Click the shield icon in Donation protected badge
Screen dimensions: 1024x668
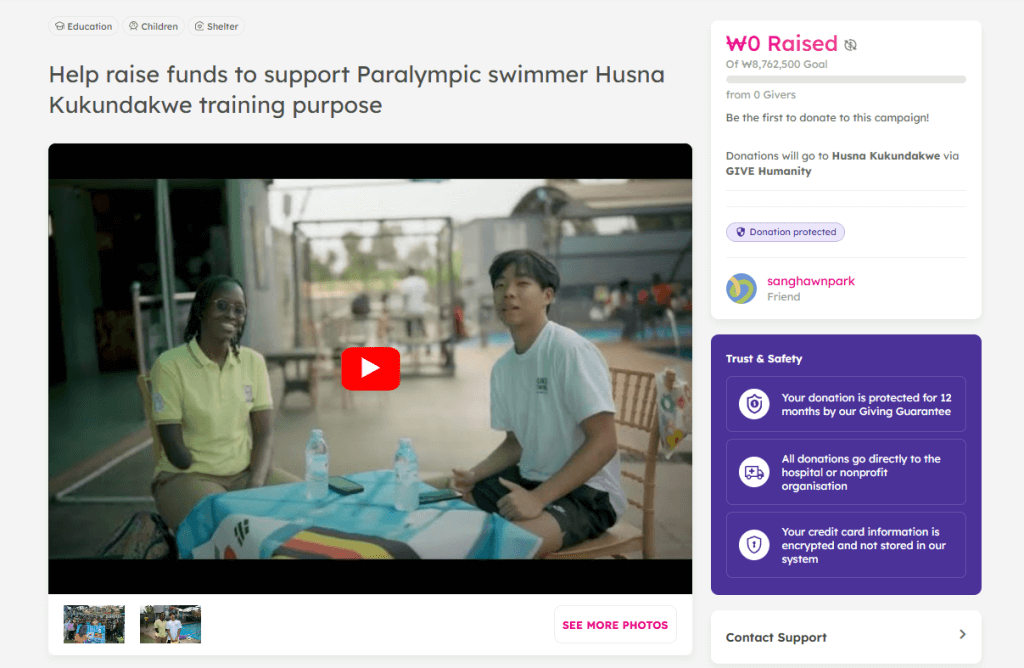tap(741, 232)
